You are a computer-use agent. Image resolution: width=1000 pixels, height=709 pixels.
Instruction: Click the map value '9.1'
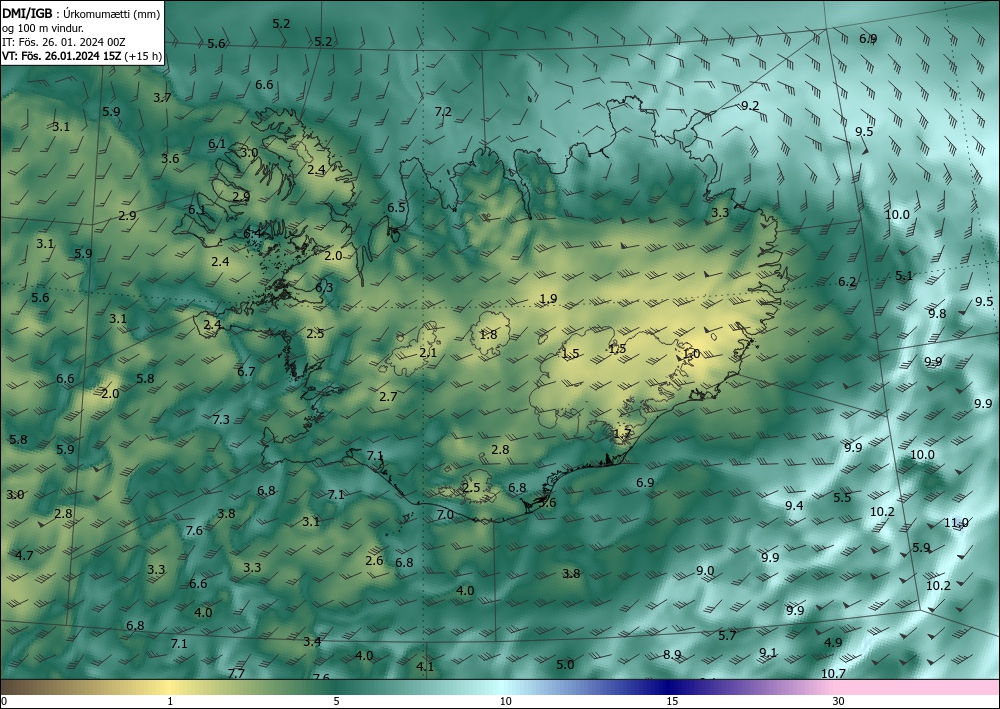coord(768,652)
